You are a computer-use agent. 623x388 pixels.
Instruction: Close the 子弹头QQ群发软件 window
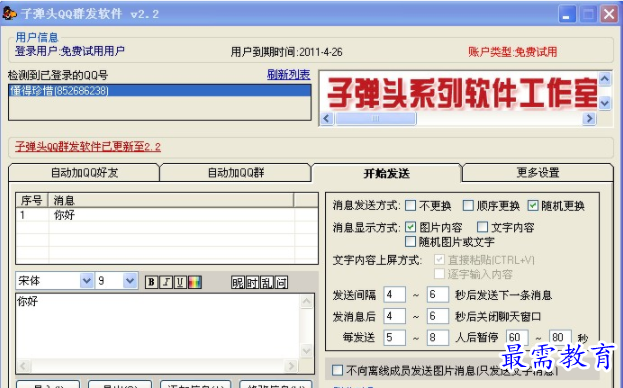(609, 15)
